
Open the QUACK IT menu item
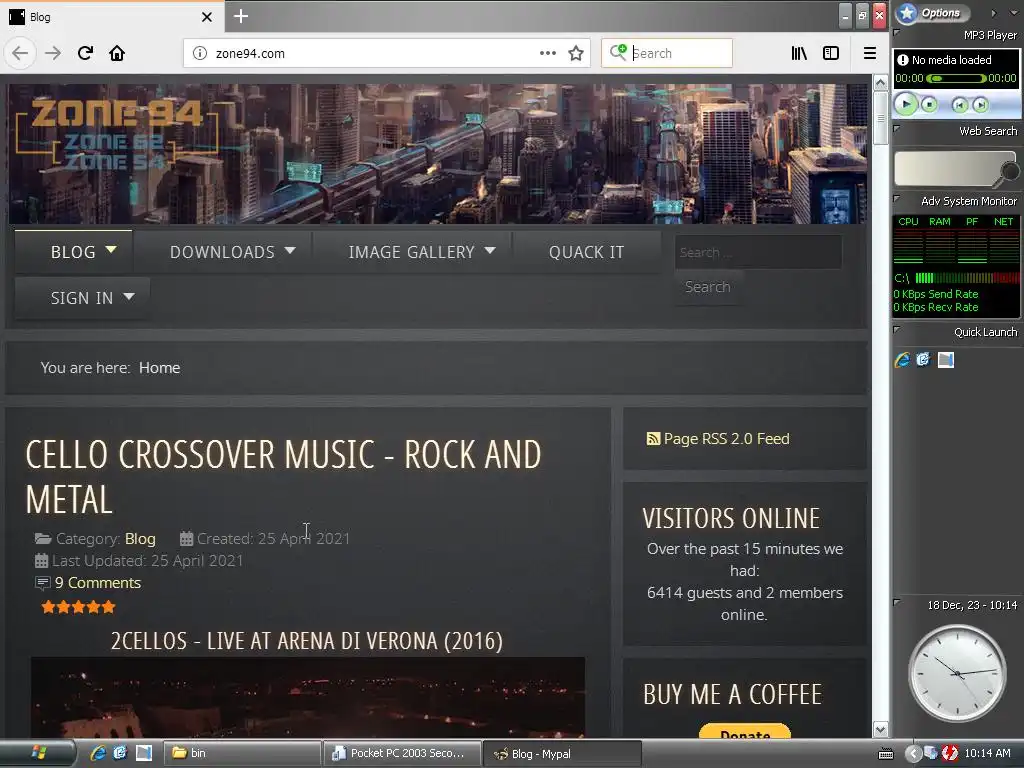click(x=586, y=252)
